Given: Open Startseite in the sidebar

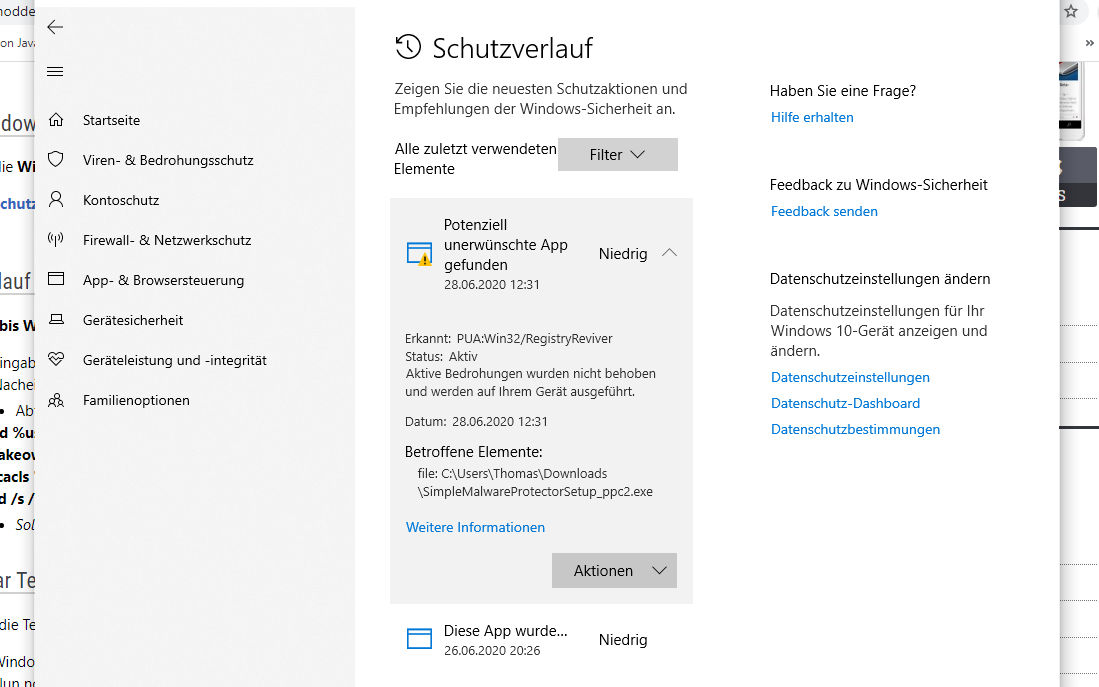Looking at the screenshot, I should coord(111,120).
